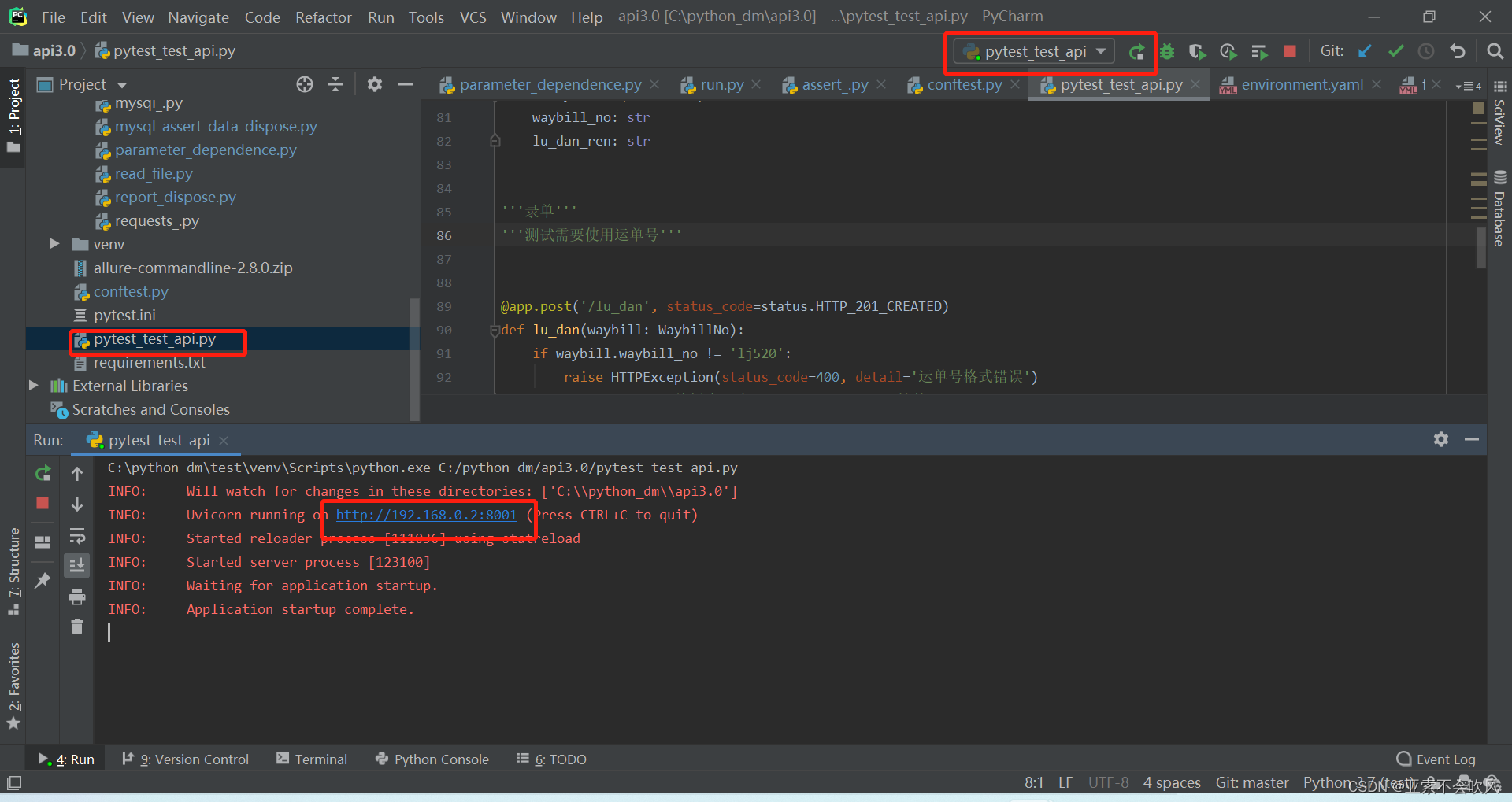Open the TODO tool window
The height and width of the screenshot is (802, 1512).
[x=552, y=759]
